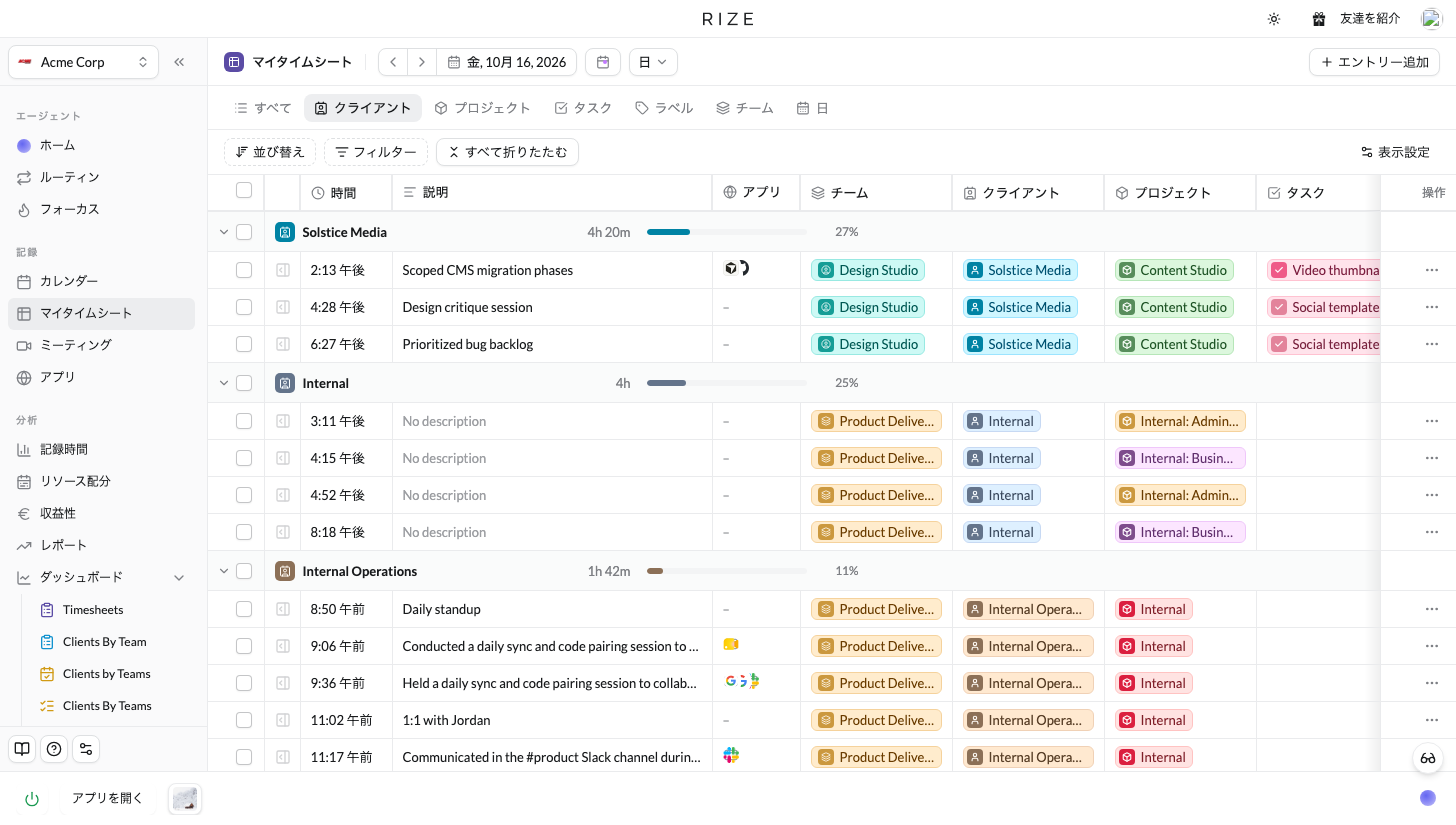Screen dimensions: 1456x825
Task: Open 表示設定 view settings
Action: pos(1395,152)
